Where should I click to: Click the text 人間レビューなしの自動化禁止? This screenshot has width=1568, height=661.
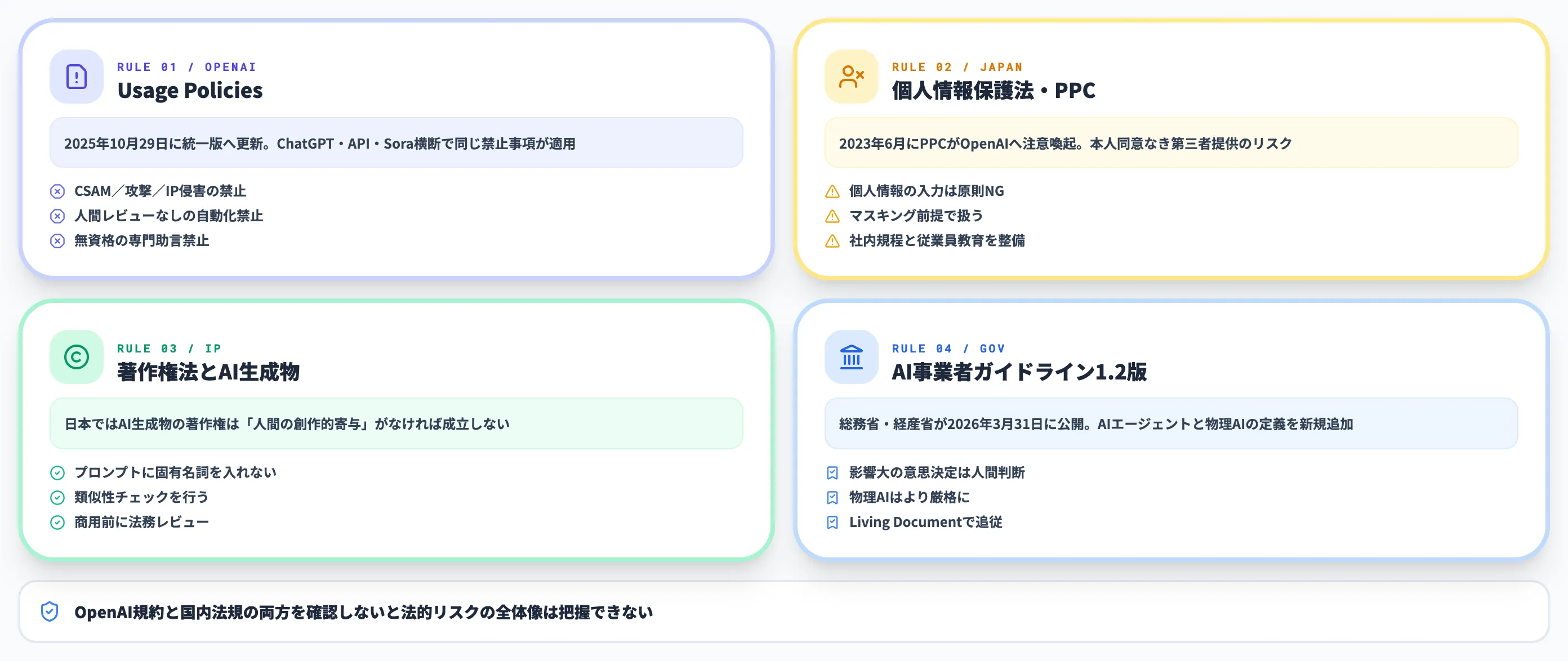tap(168, 216)
